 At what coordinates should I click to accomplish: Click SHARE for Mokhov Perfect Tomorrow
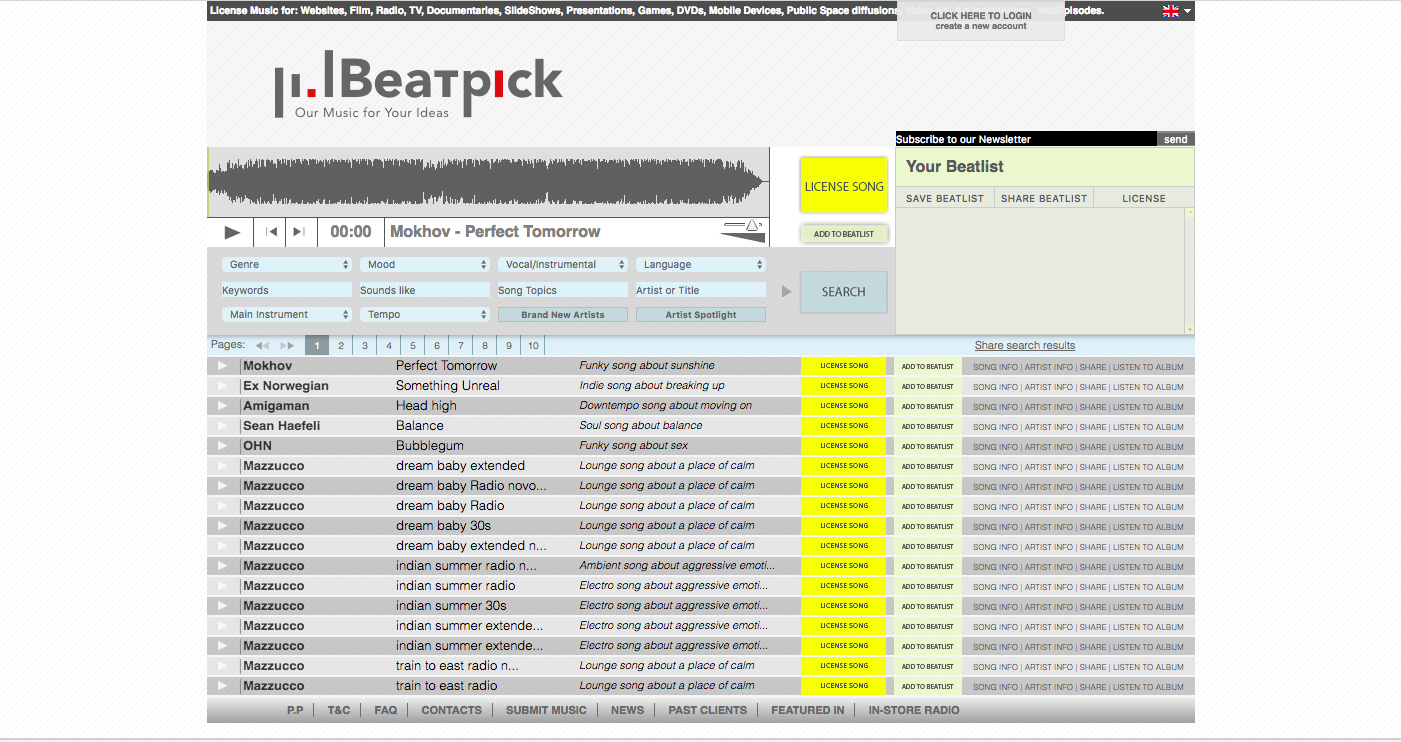[1093, 367]
